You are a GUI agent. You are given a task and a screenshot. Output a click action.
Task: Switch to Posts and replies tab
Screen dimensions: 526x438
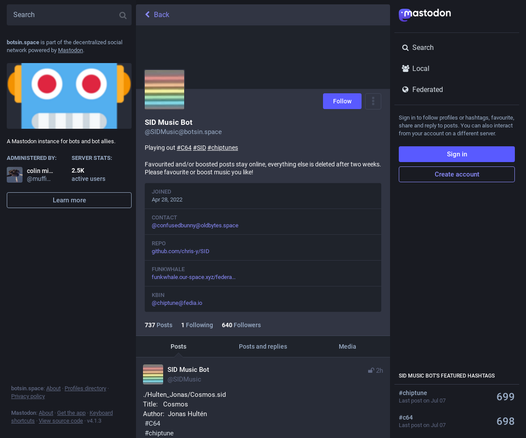(263, 346)
